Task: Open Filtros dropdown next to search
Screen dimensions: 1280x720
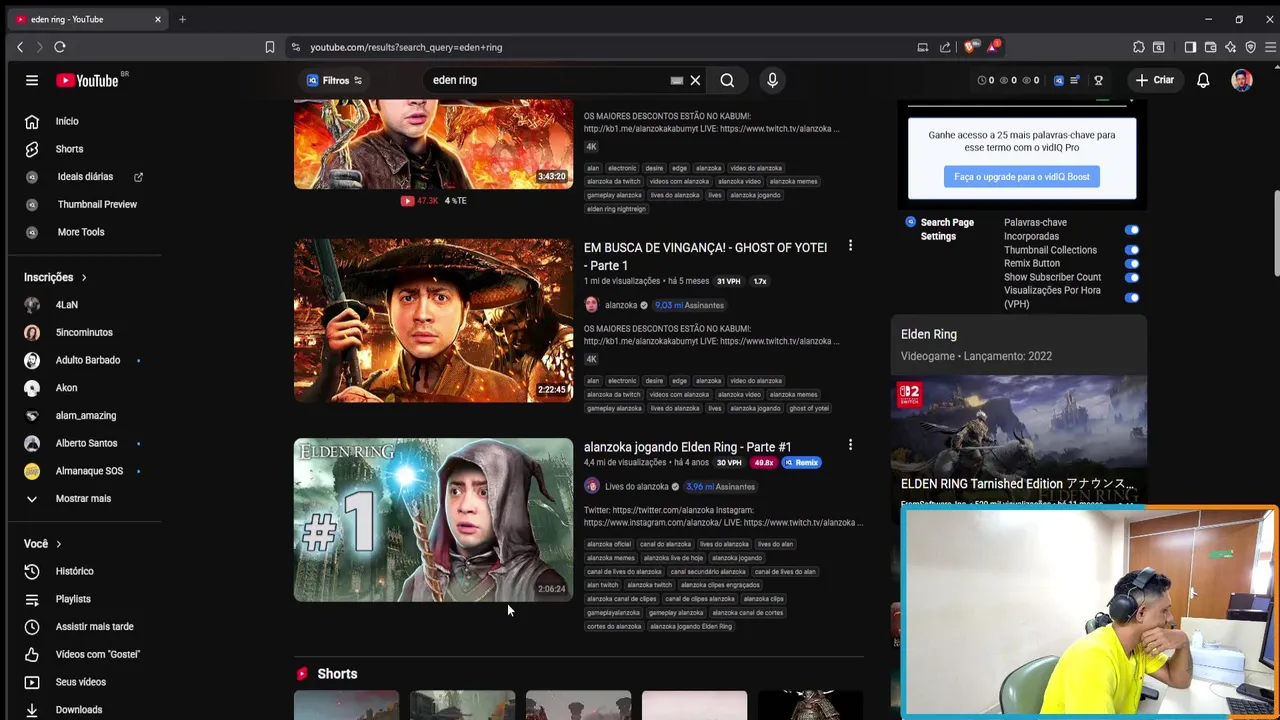Action: point(335,80)
